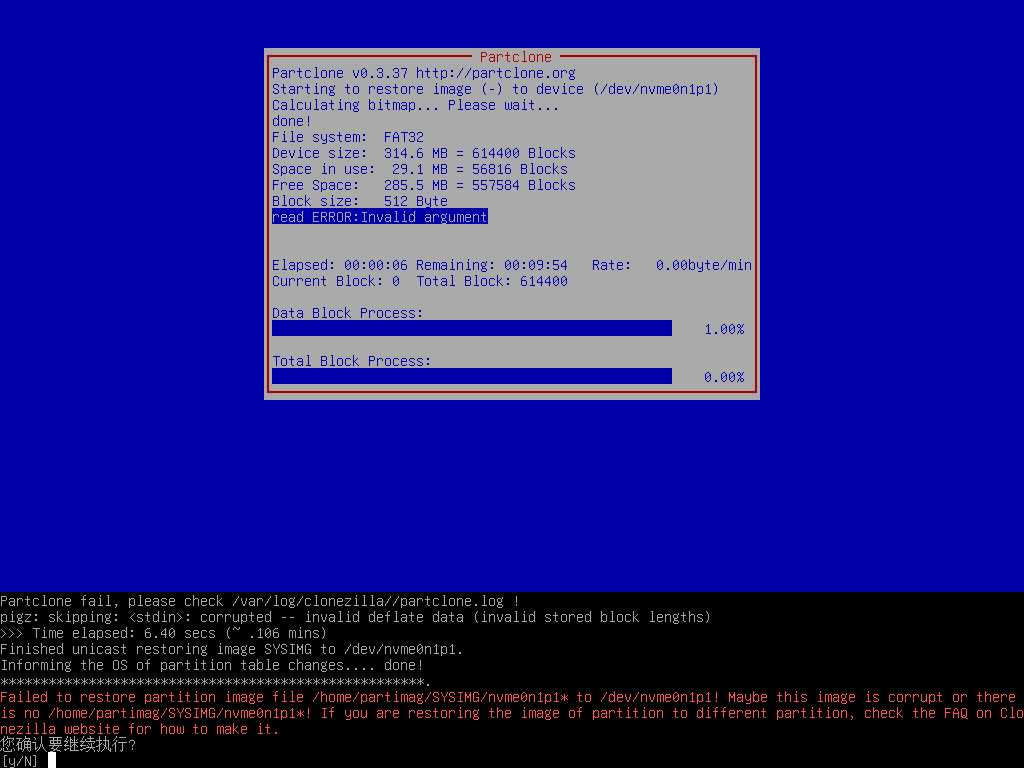
Task: Click 'Finished unicast restoring image SYSIMG' line
Action: coord(232,649)
